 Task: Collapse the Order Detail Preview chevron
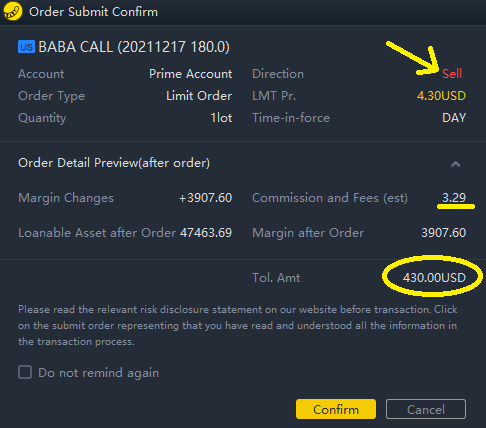pos(456,164)
